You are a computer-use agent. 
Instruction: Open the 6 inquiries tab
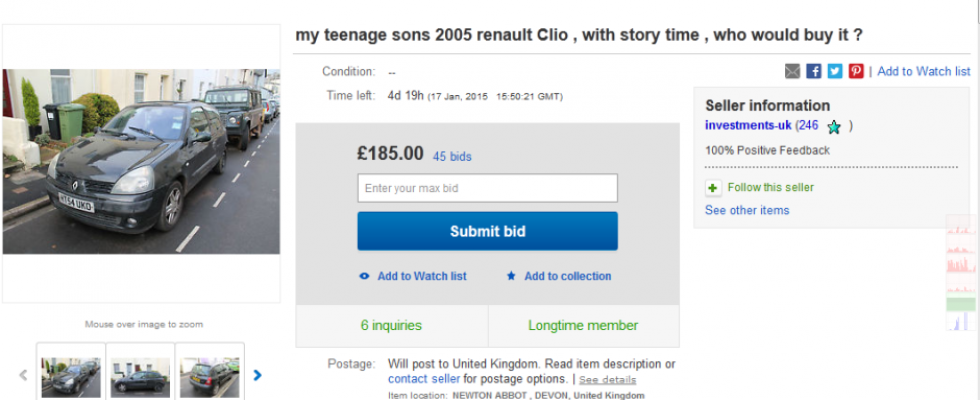point(391,325)
